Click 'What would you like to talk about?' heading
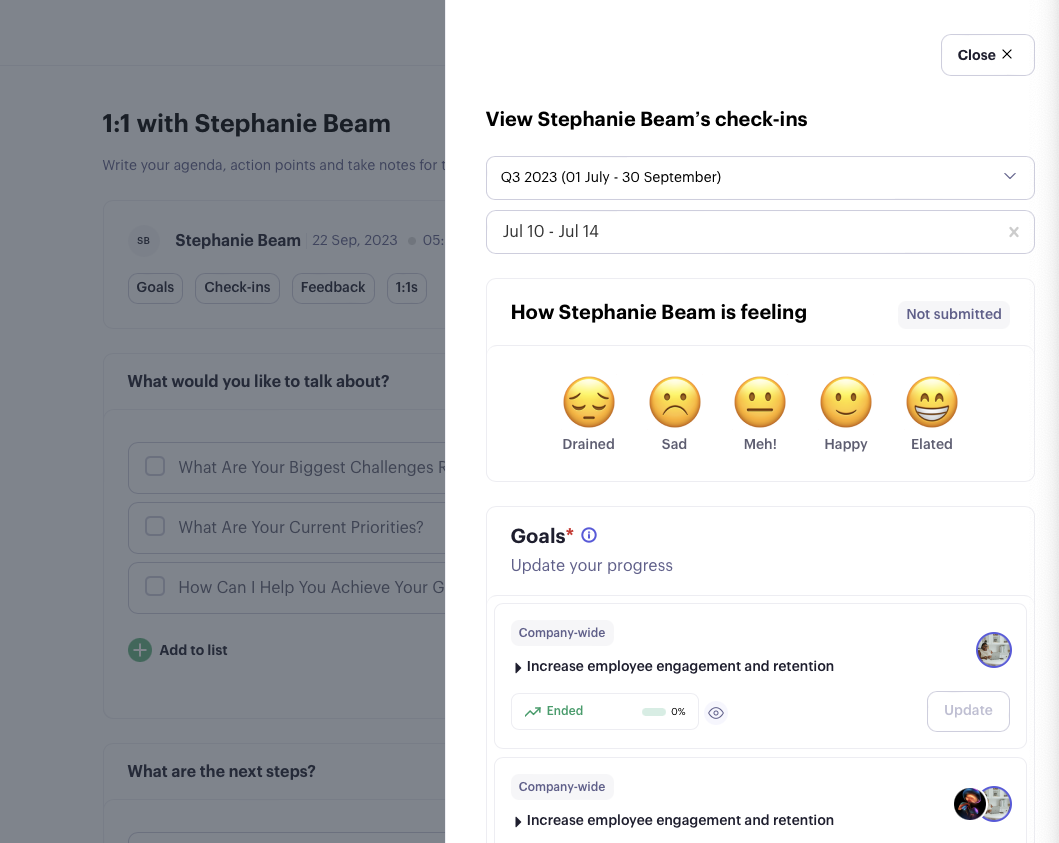Viewport: 1059px width, 843px height. click(x=258, y=381)
